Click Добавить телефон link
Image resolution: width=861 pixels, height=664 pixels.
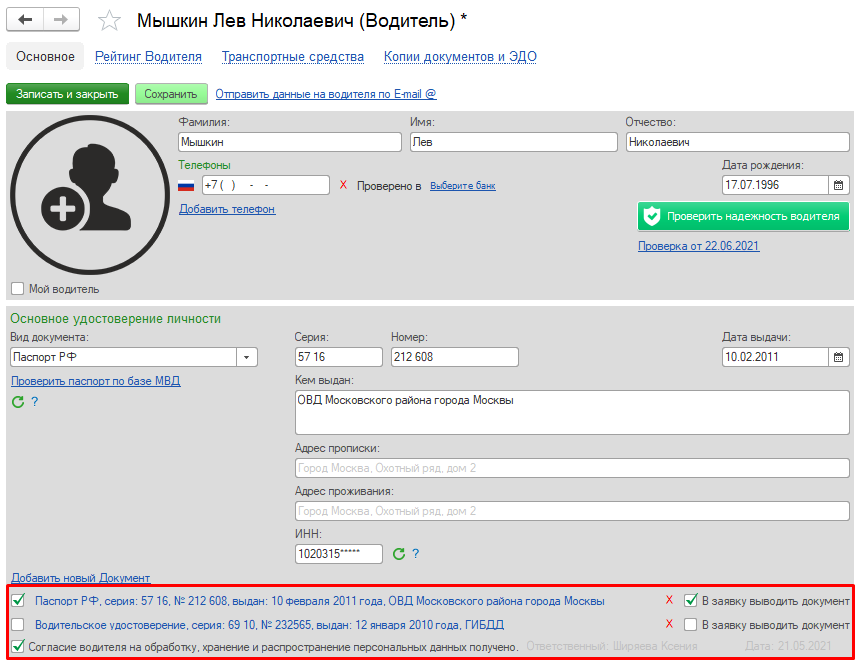click(227, 209)
